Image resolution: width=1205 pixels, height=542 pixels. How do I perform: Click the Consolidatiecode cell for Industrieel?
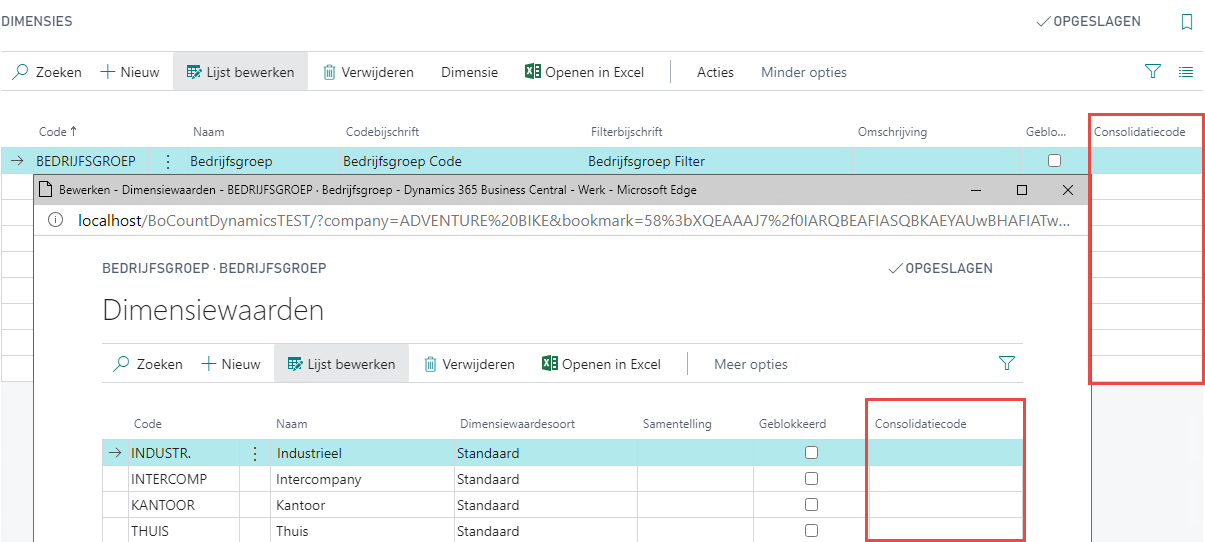tap(945, 453)
